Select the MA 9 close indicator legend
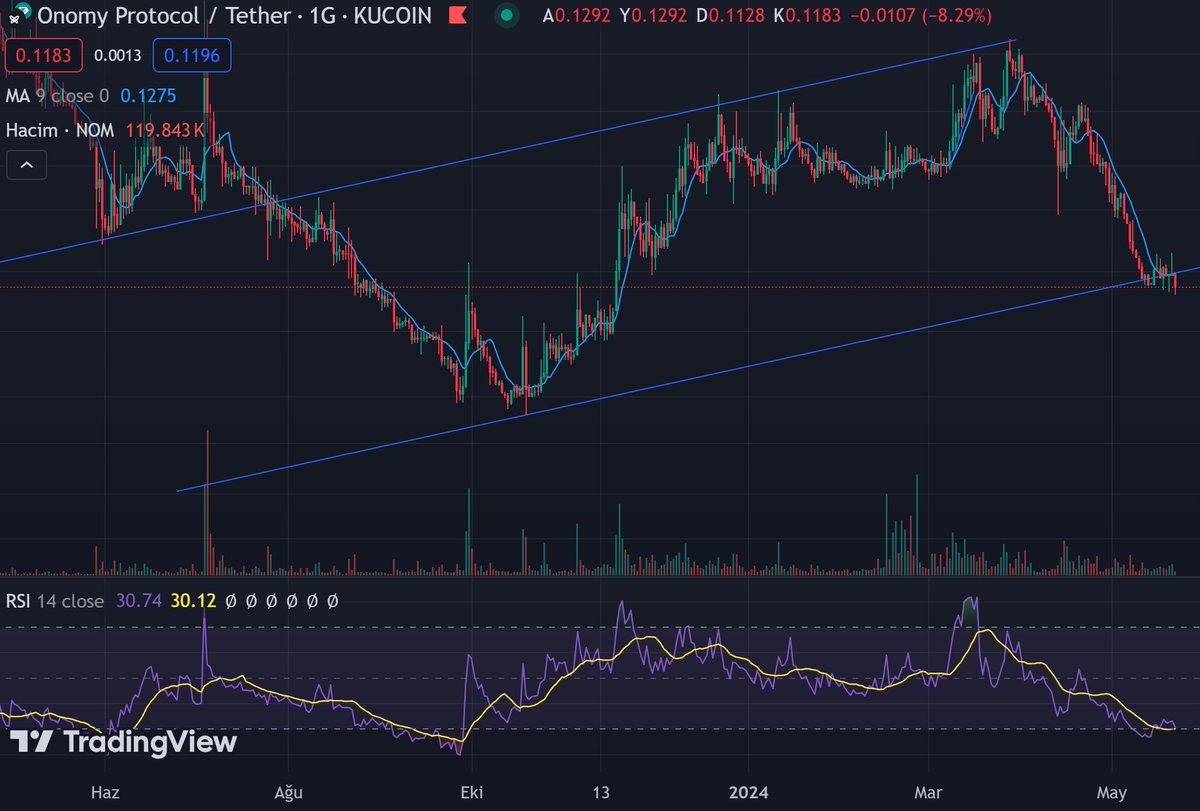1200x811 pixels. (57, 97)
